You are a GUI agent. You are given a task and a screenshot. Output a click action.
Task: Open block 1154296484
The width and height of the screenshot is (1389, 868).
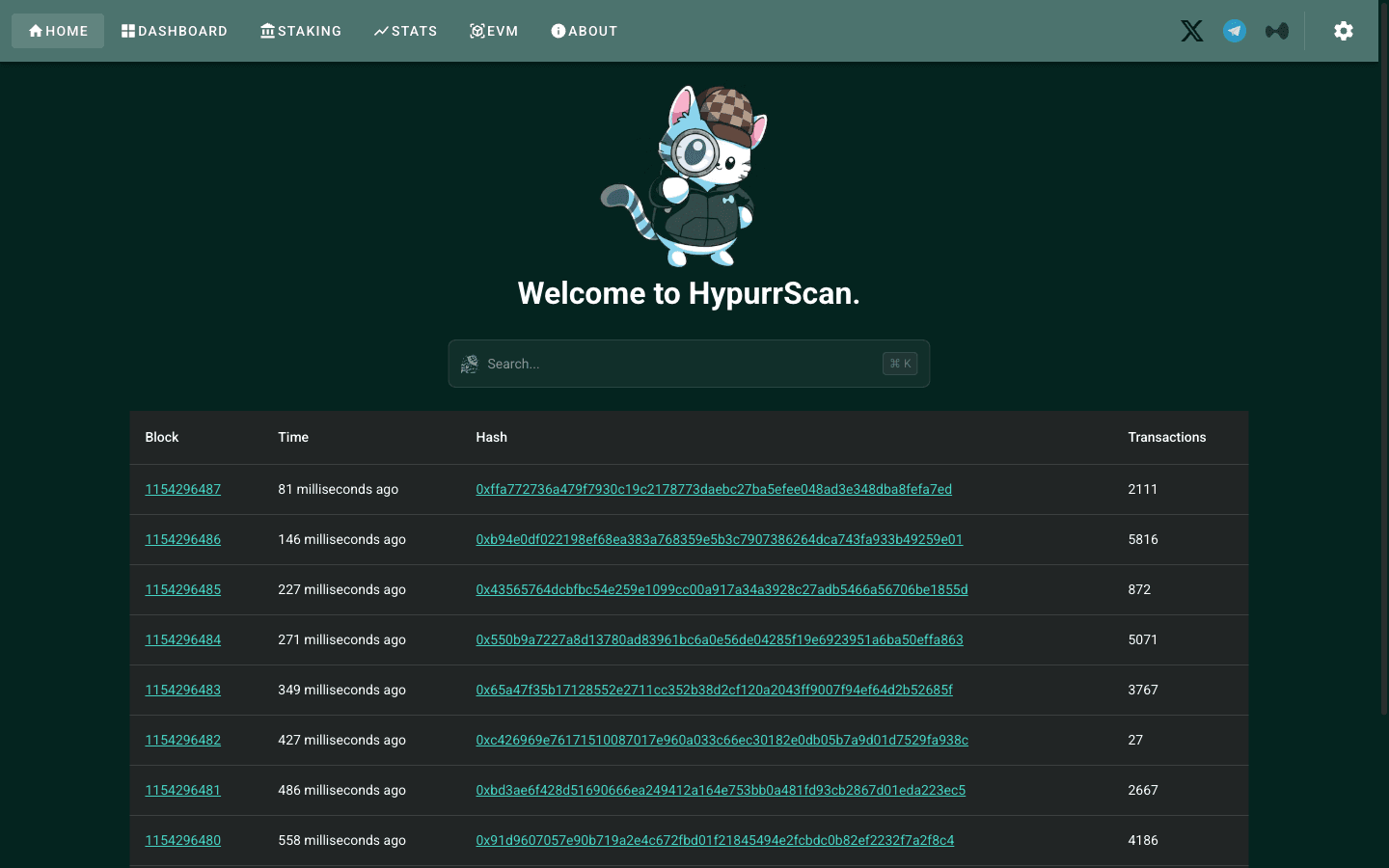coord(183,639)
